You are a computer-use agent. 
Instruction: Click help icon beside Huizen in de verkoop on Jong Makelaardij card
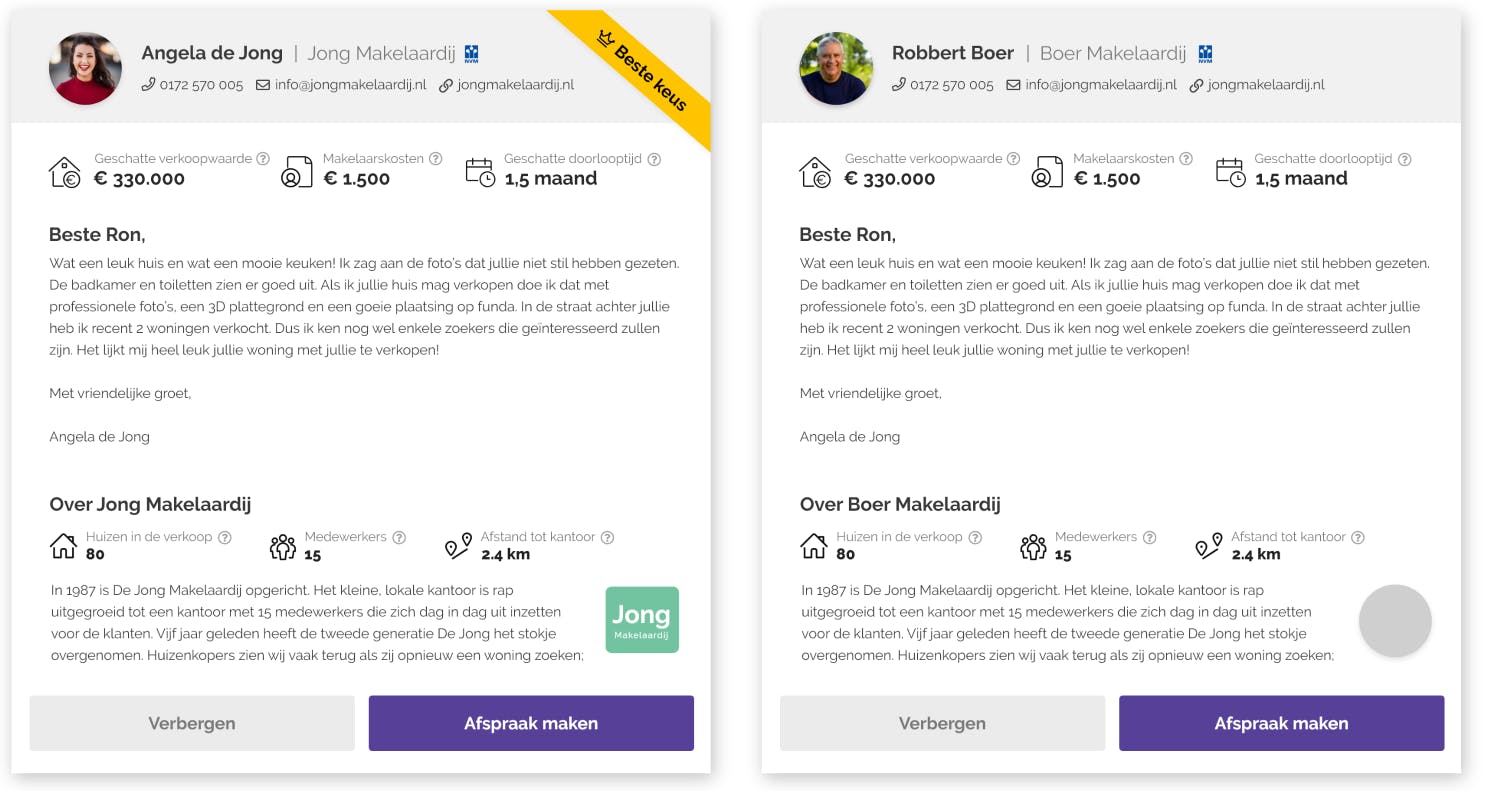225,537
